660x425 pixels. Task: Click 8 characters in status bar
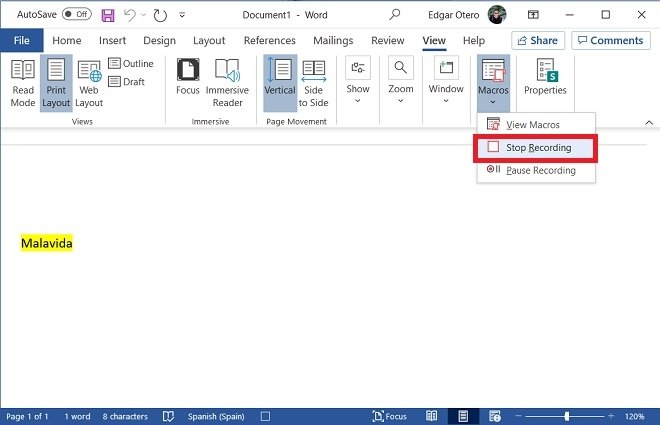coord(125,417)
